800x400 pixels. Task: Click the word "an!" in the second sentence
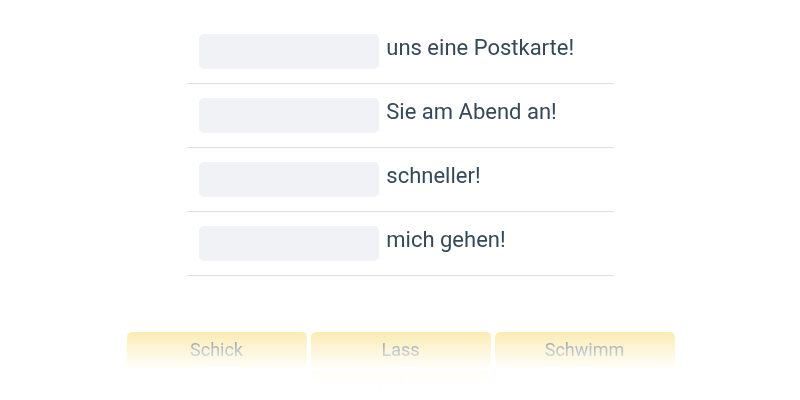click(x=541, y=112)
